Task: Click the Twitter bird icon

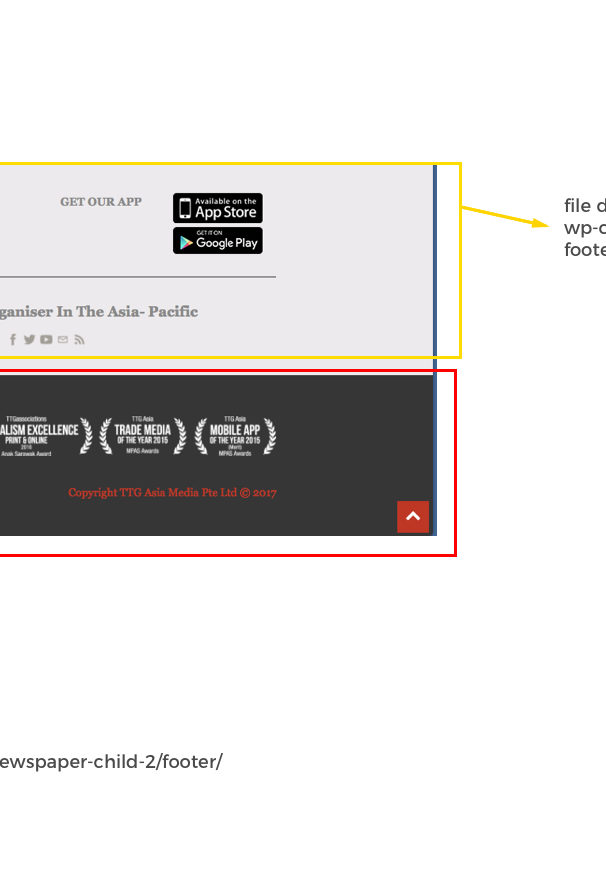Action: pyautogui.click(x=29, y=340)
